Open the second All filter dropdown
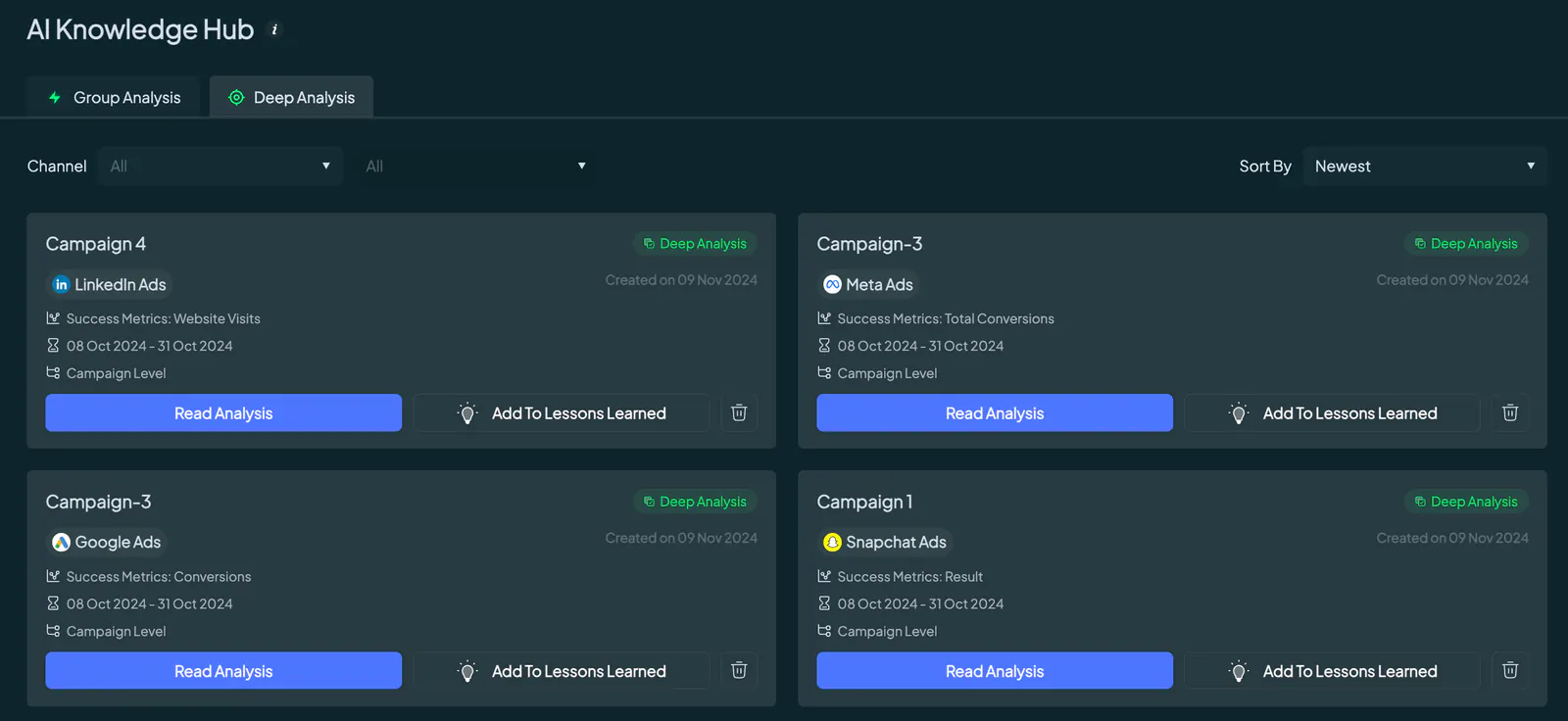1568x721 pixels. (x=475, y=166)
